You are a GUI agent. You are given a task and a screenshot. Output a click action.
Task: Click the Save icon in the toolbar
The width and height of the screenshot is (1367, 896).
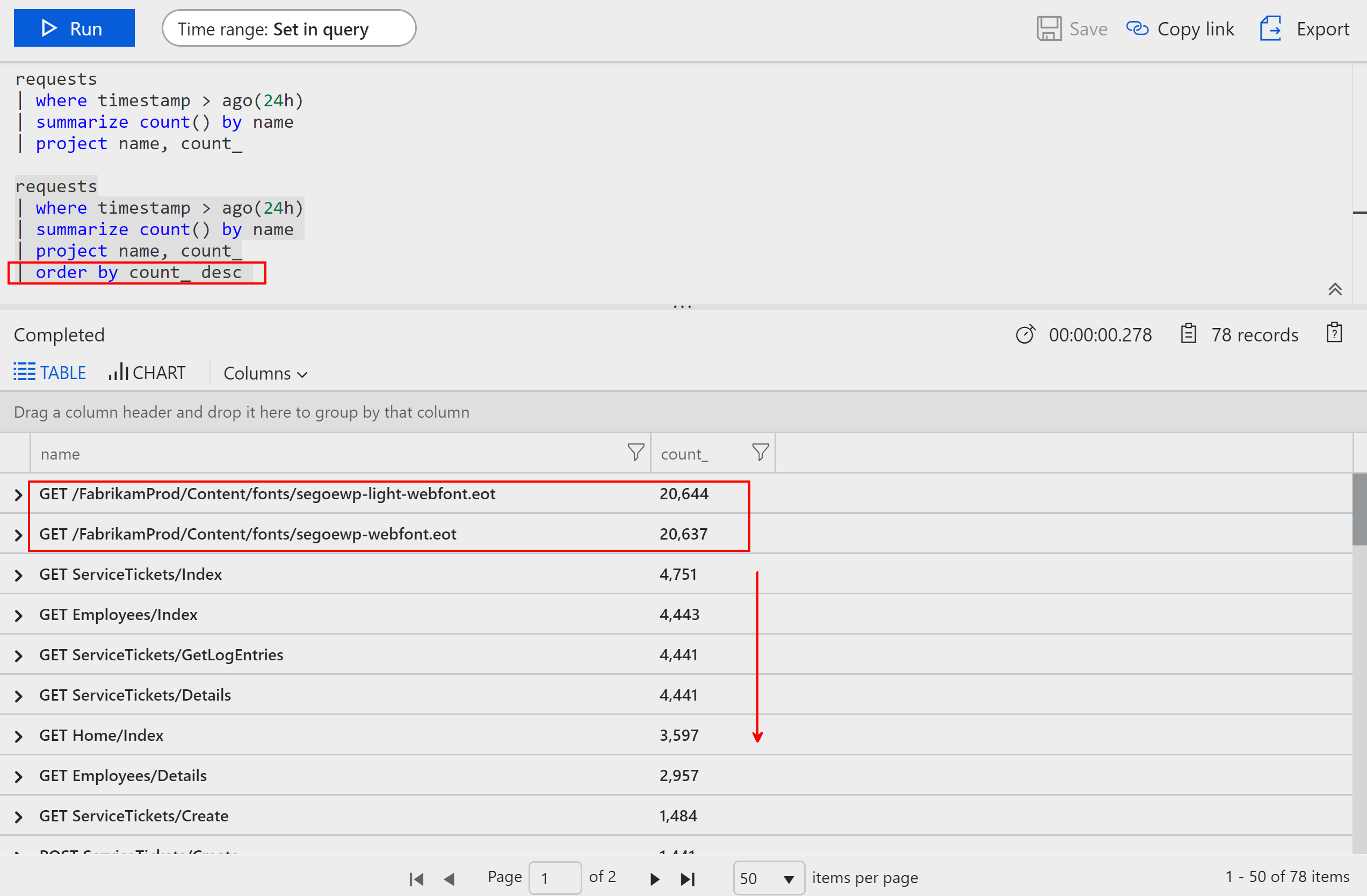(1050, 27)
